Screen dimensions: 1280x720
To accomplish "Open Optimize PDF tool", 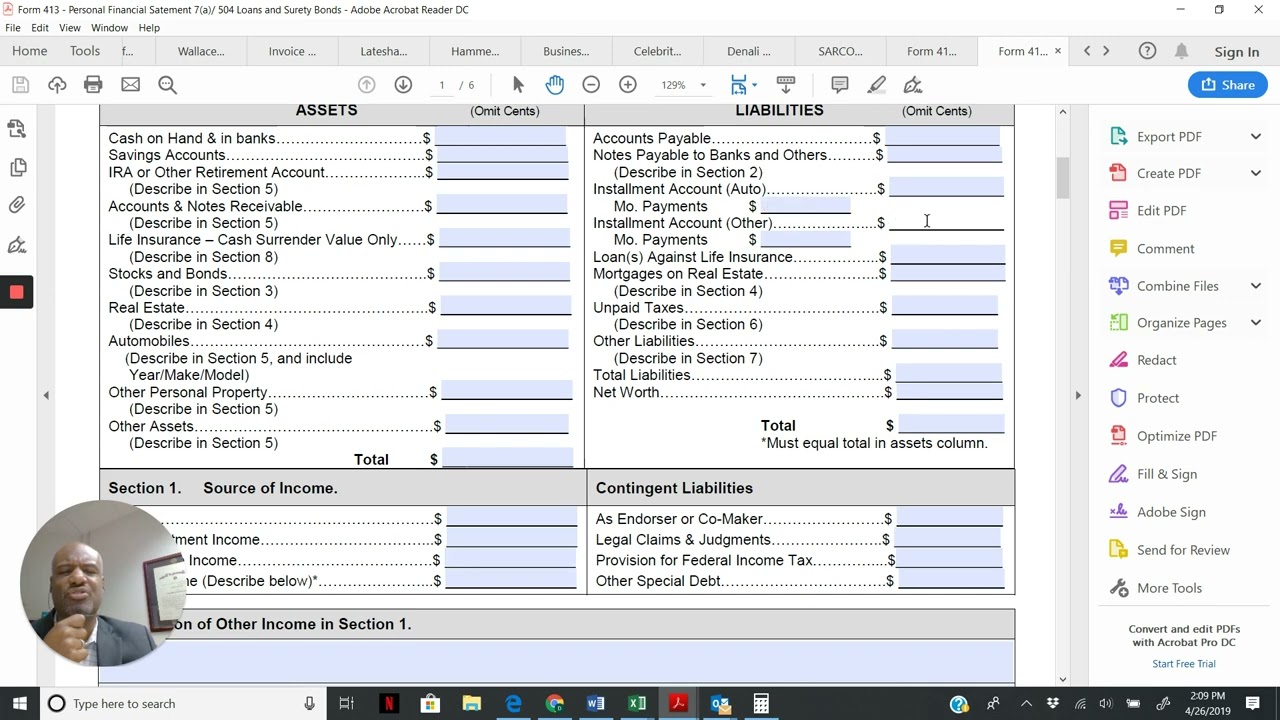I will coord(1176,436).
